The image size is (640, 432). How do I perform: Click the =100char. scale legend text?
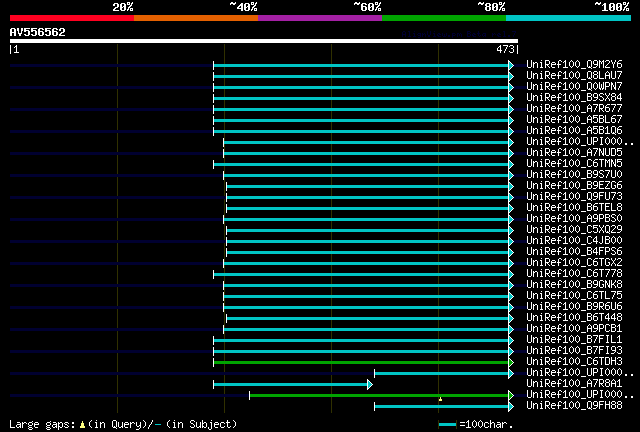coord(486,425)
